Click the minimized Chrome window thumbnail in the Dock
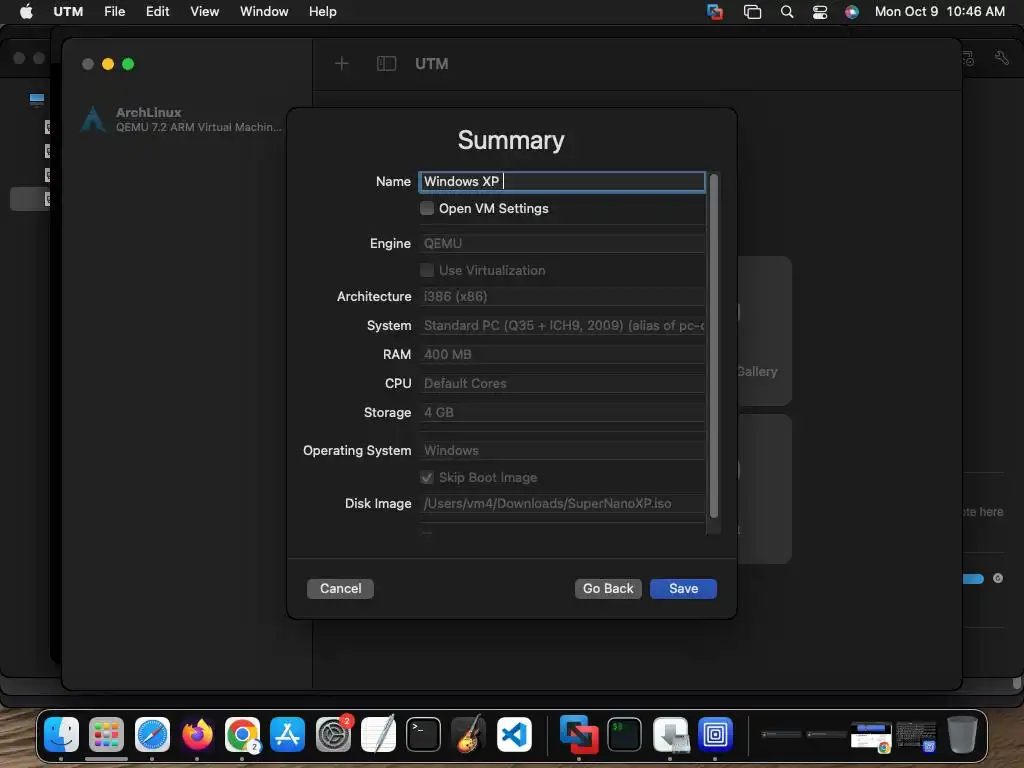 (871, 736)
